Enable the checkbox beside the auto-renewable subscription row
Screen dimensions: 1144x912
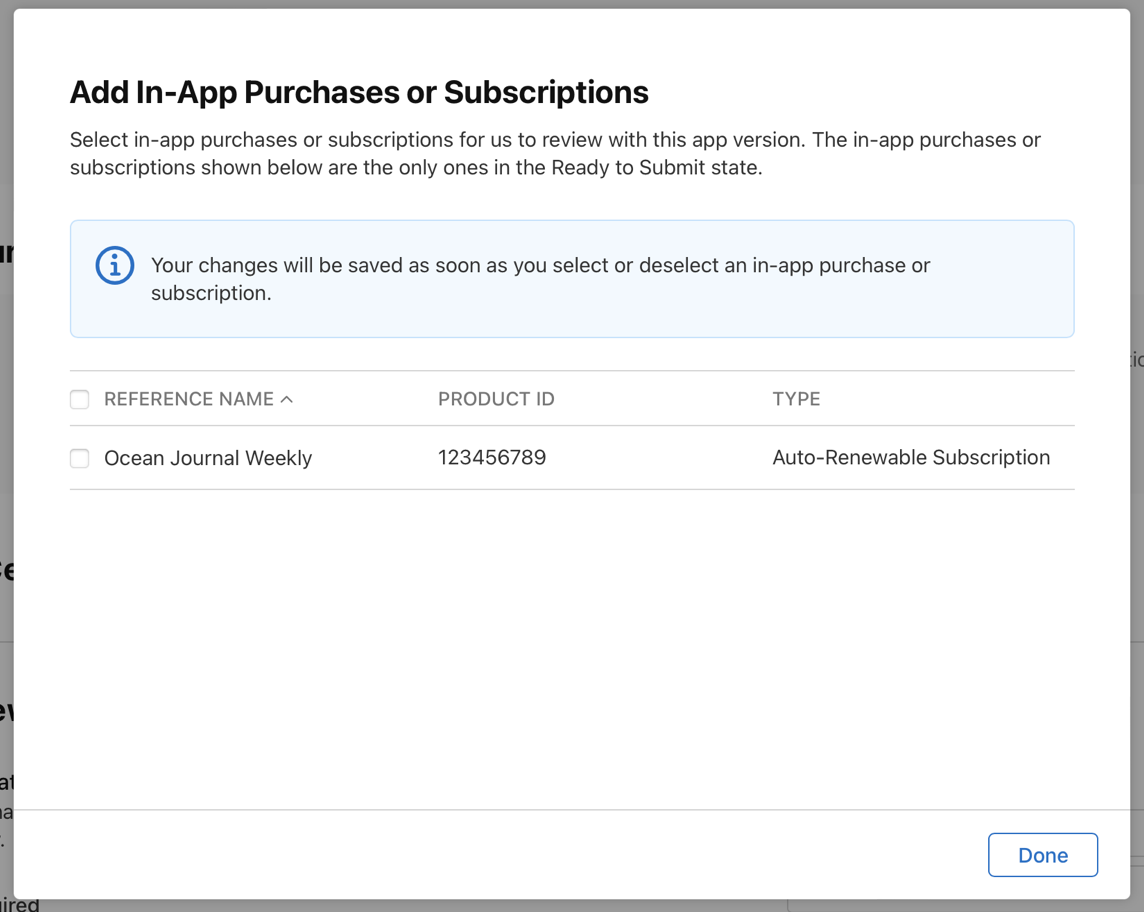point(79,458)
